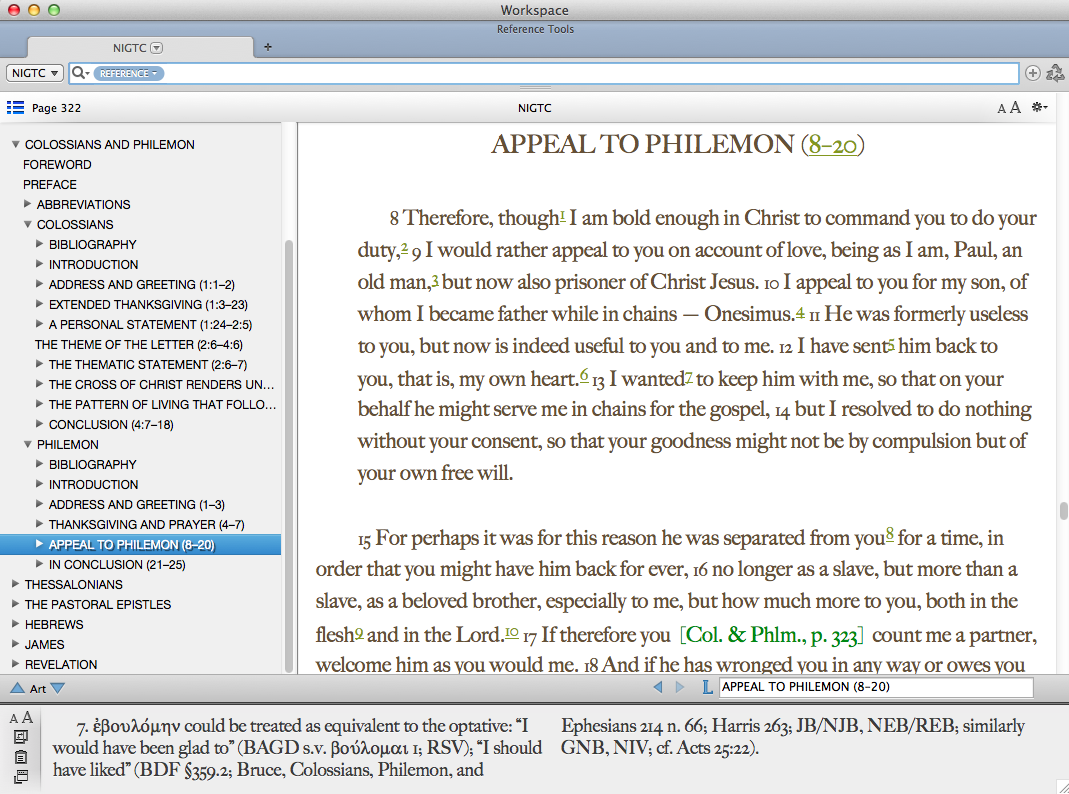Go to previous section with left arrow
The width and height of the screenshot is (1069, 794).
(x=658, y=687)
